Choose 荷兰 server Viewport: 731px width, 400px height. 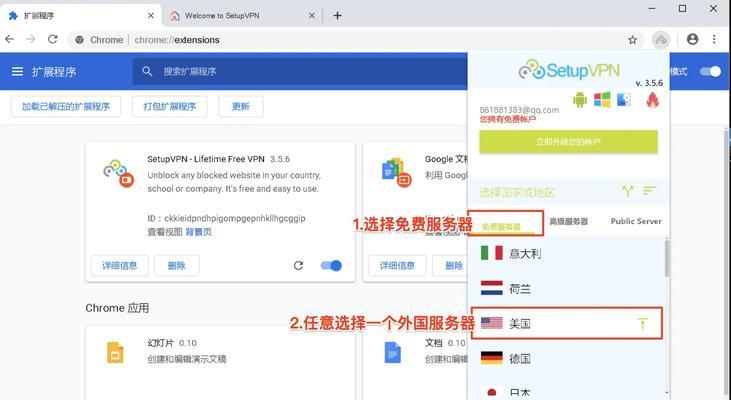[x=567, y=289]
